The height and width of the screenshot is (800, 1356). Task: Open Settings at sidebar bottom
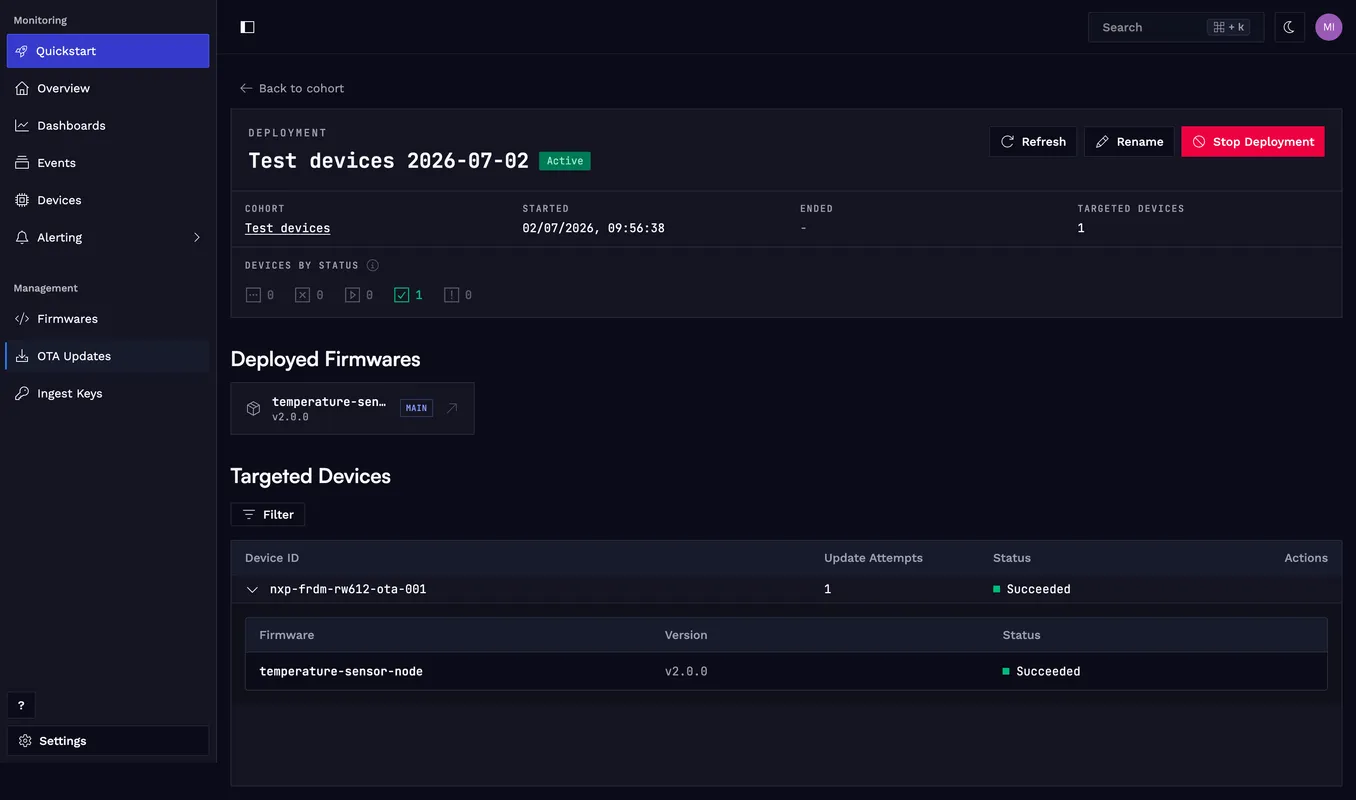coord(108,741)
